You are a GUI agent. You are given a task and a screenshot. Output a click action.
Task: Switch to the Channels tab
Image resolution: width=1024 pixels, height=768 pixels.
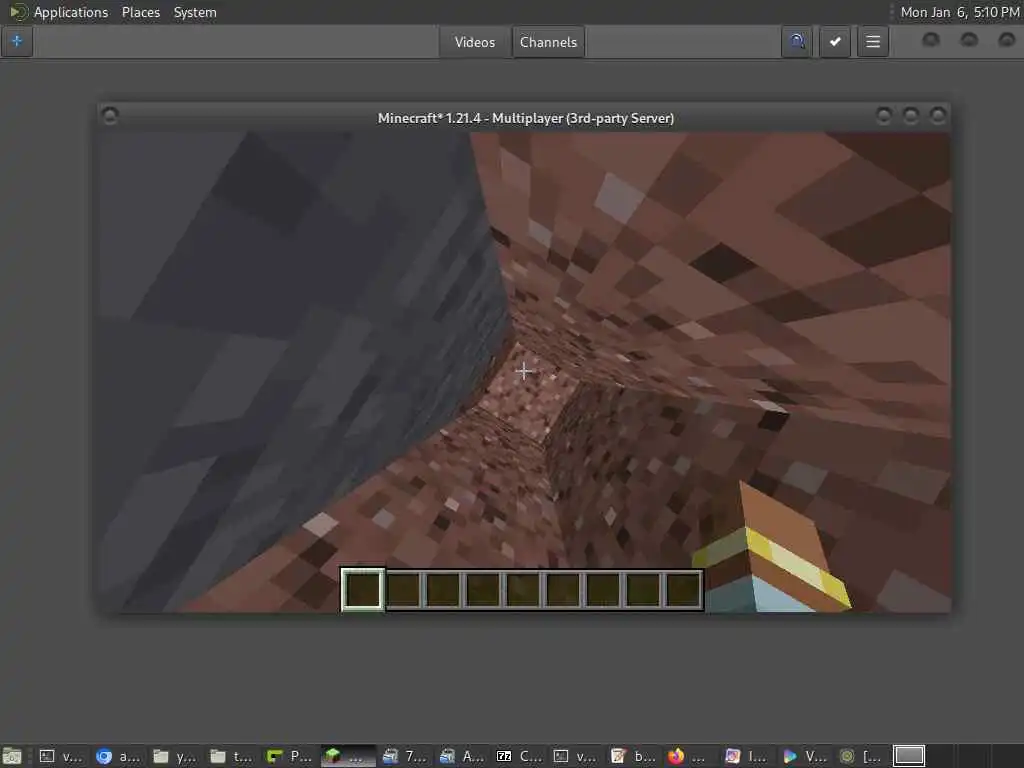(549, 42)
